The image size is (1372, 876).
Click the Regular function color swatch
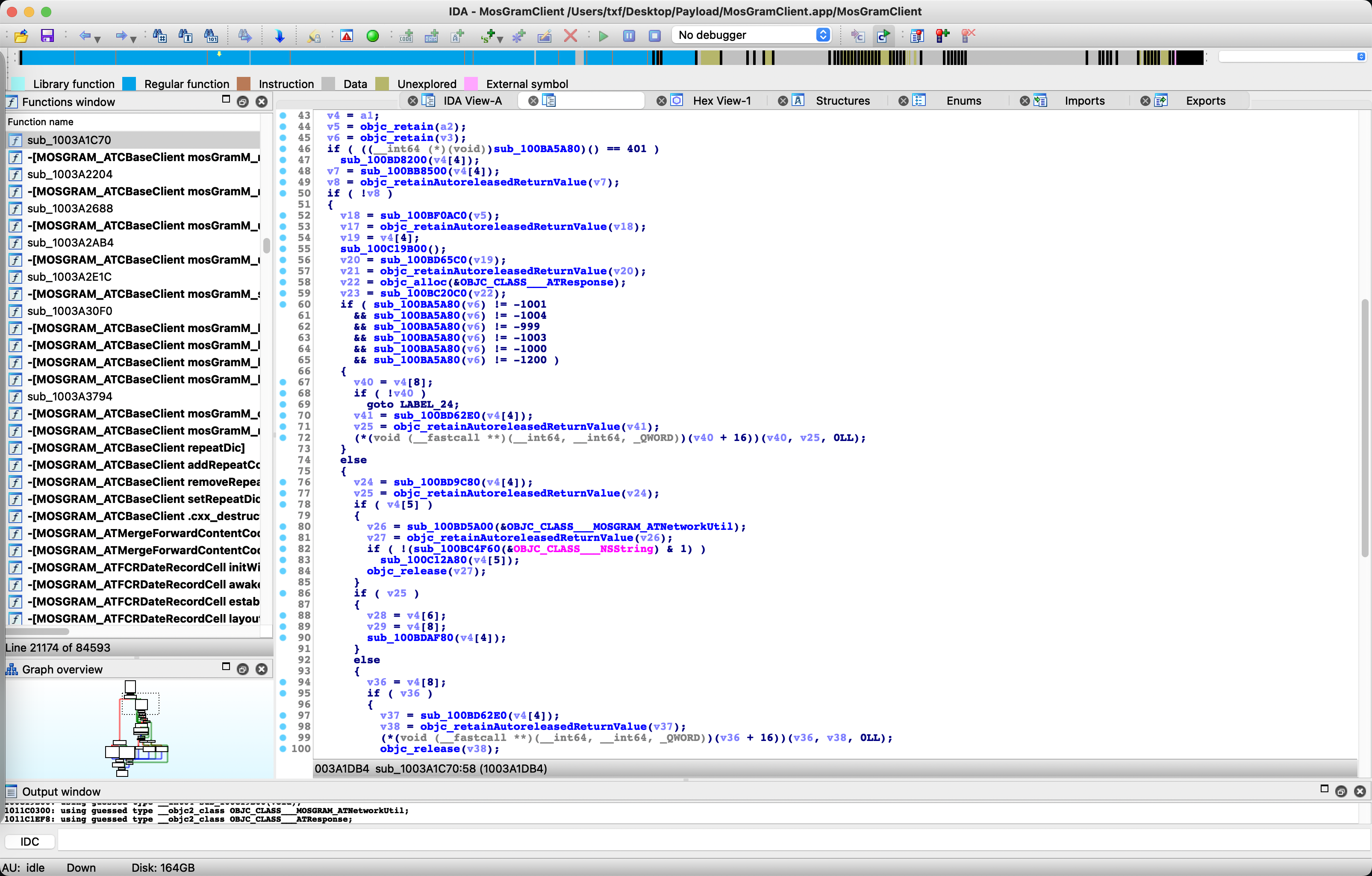coord(130,84)
